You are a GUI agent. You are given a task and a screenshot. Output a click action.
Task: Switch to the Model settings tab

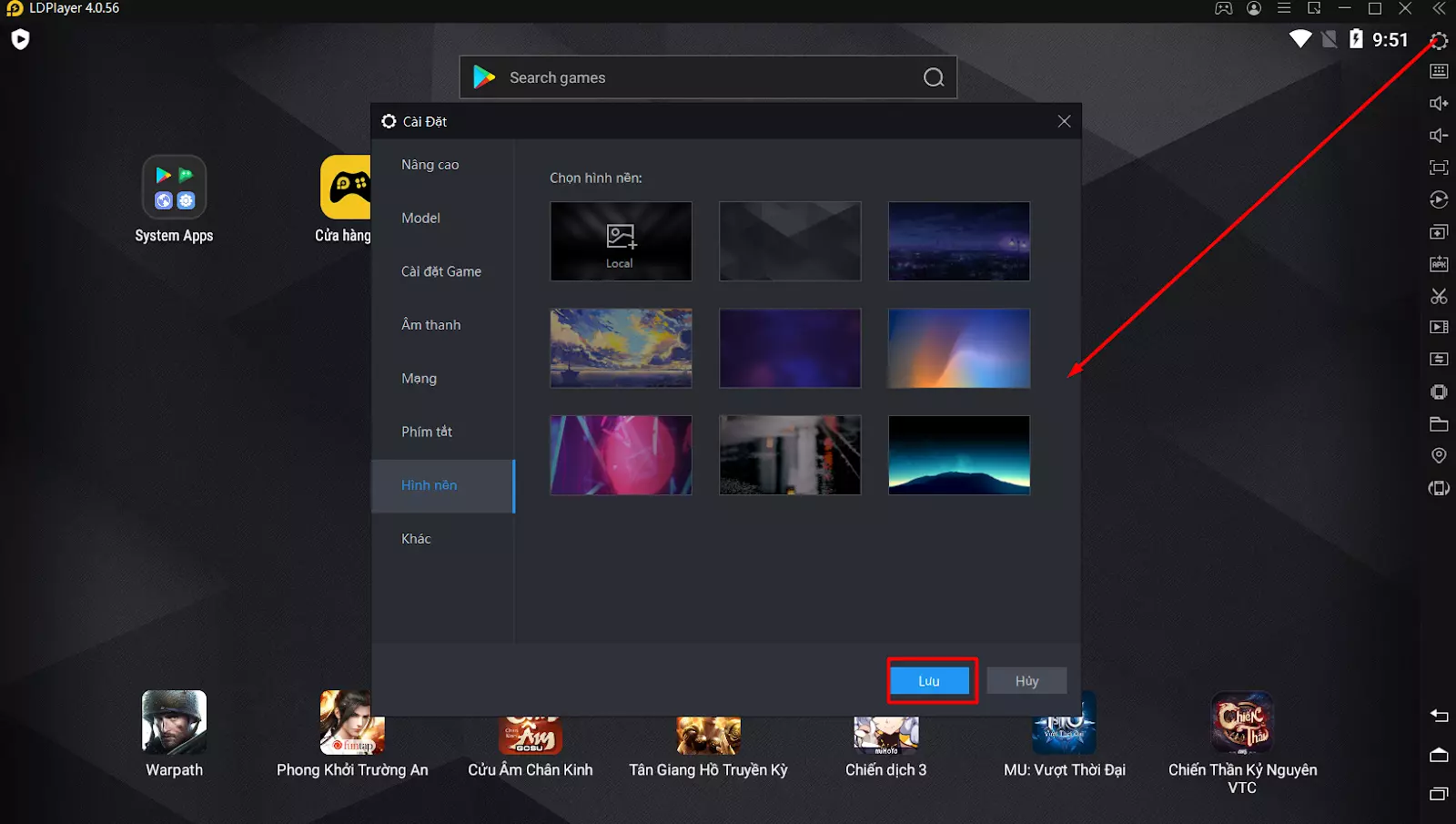[x=420, y=219]
